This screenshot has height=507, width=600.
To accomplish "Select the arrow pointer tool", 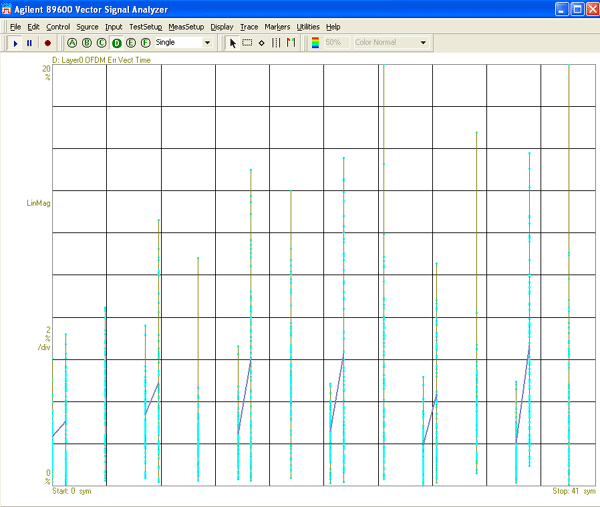I will pyautogui.click(x=233, y=43).
